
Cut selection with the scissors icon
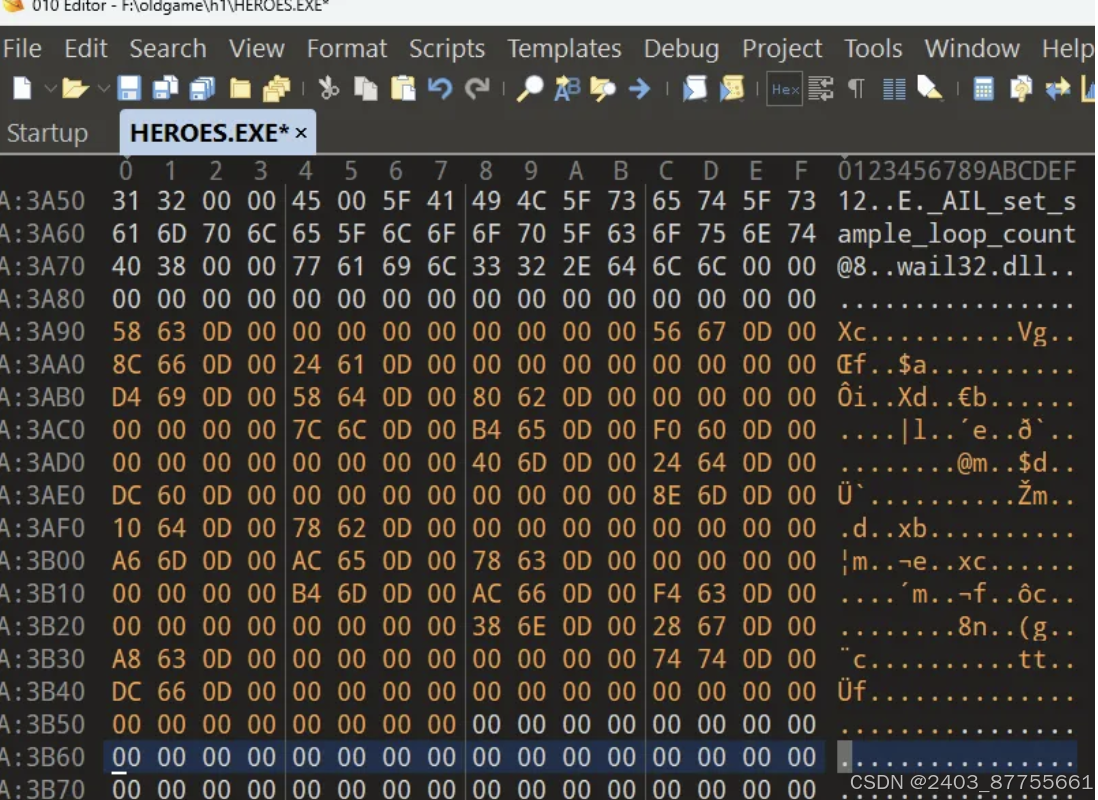(328, 89)
